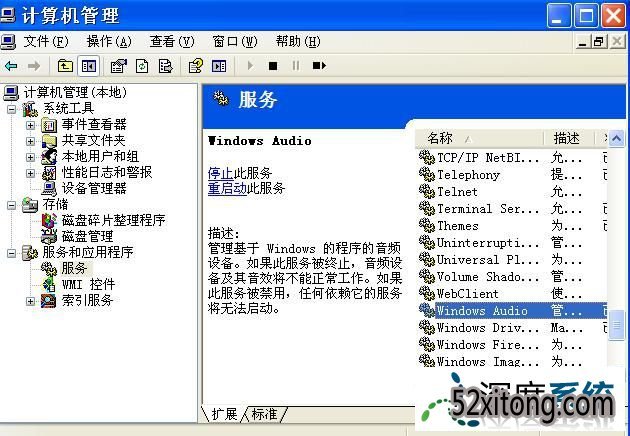The image size is (630, 436).
Task: Switch to the 扩展 tab
Action: pos(224,414)
